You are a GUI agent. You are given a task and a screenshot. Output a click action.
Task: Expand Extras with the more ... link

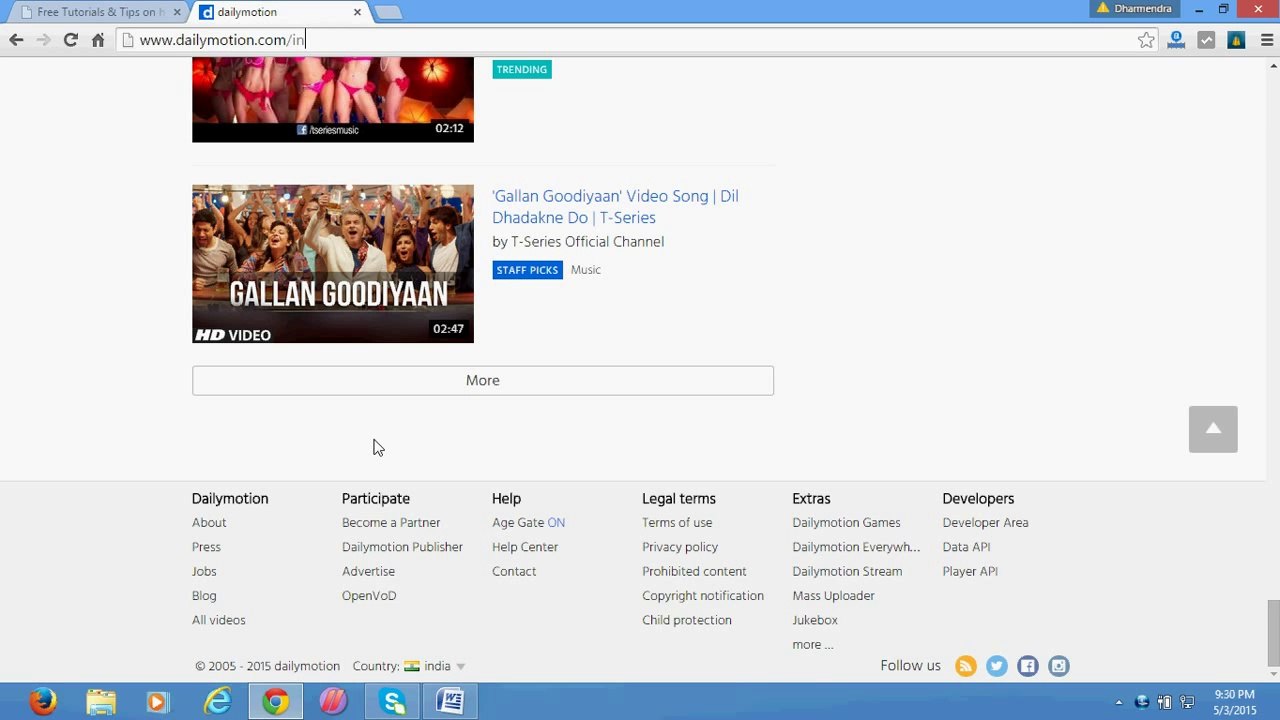[x=812, y=645]
